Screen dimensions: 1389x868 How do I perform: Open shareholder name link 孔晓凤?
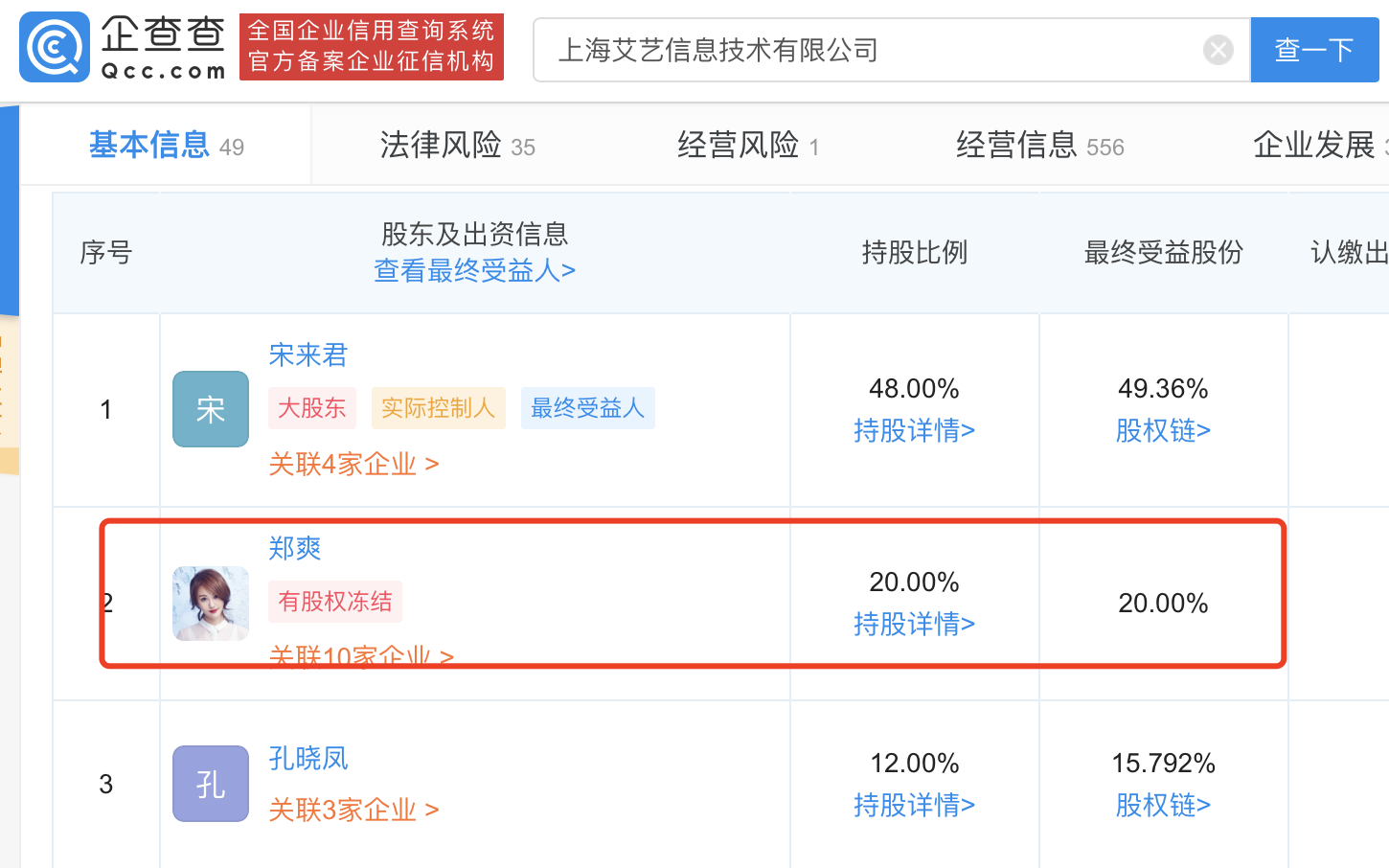click(x=308, y=759)
